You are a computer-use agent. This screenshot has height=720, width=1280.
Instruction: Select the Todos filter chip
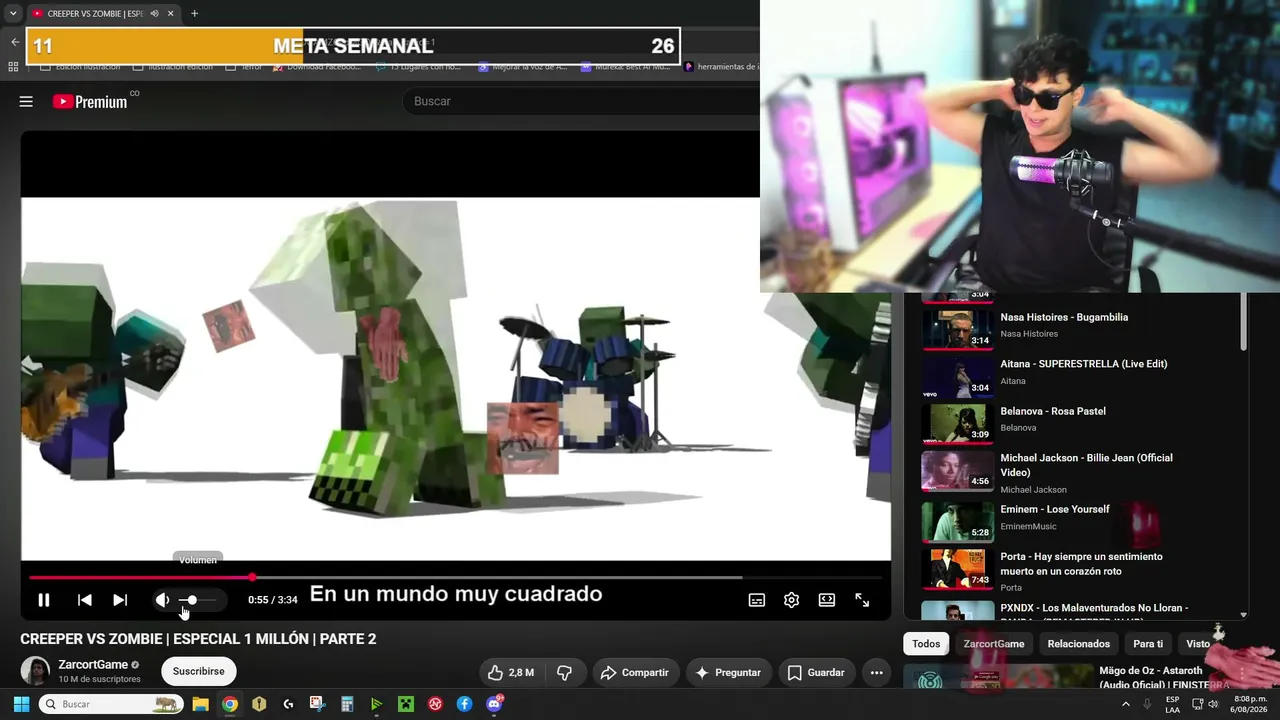click(x=926, y=644)
